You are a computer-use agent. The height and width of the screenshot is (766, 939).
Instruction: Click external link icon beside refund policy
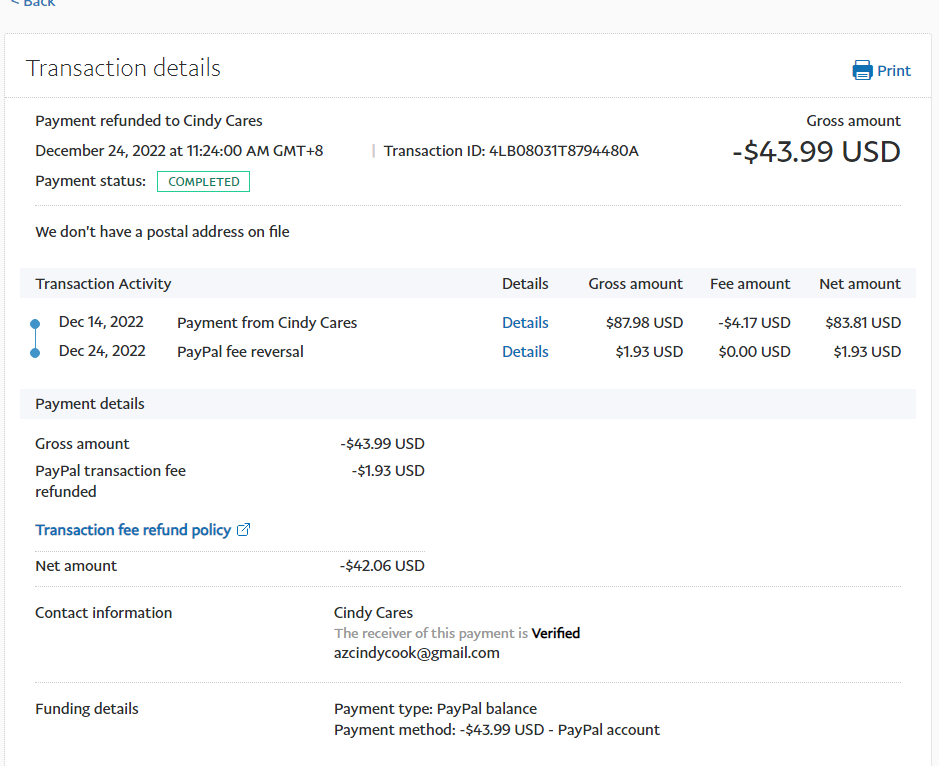tap(243, 530)
